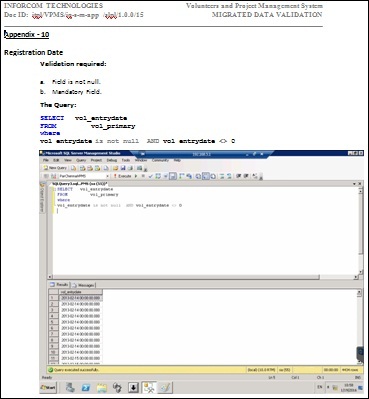Click the Start button on taskbar
Viewport: 369px width, 399px height.
[48, 387]
